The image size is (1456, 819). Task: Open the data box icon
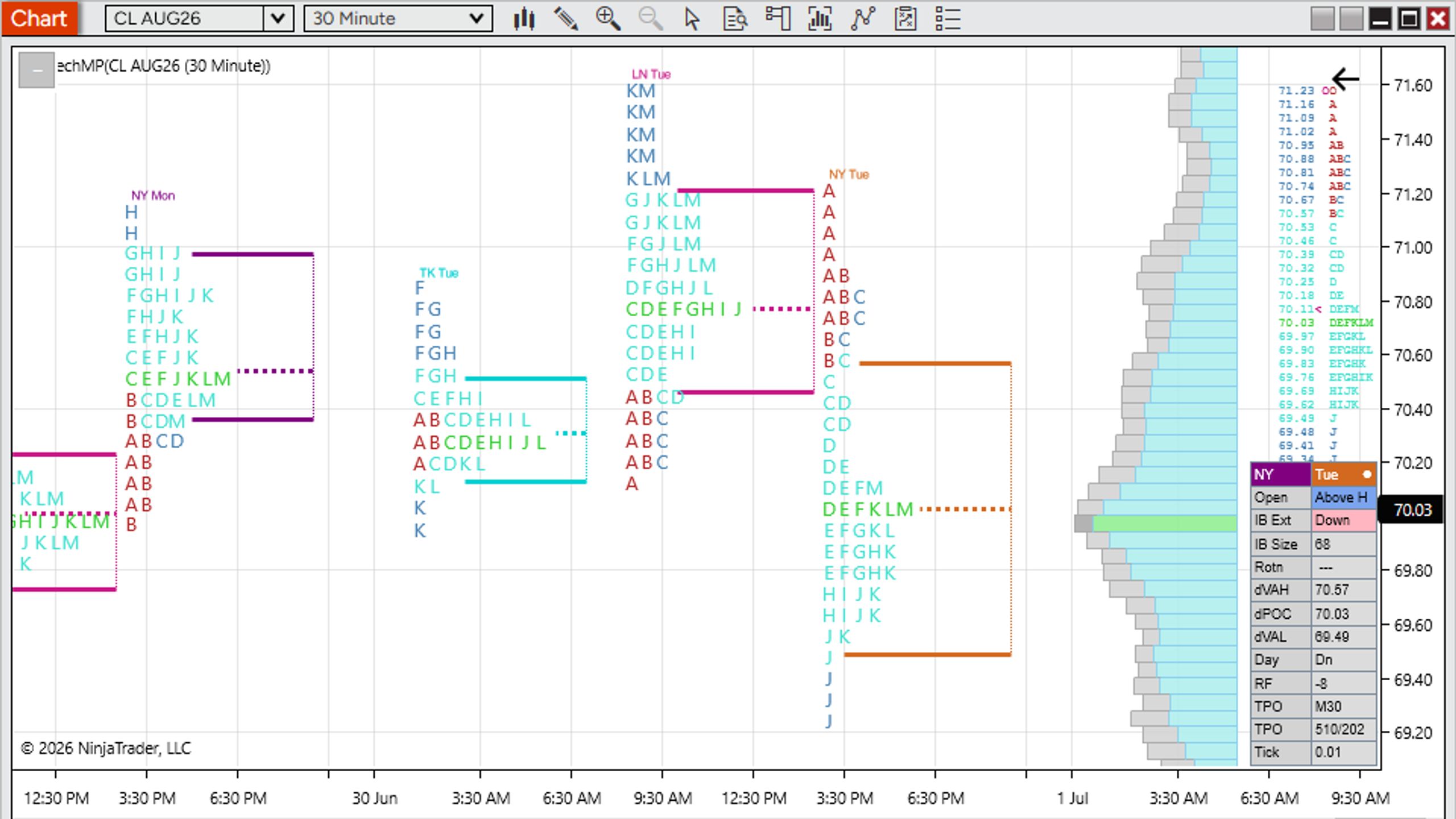coord(735,19)
